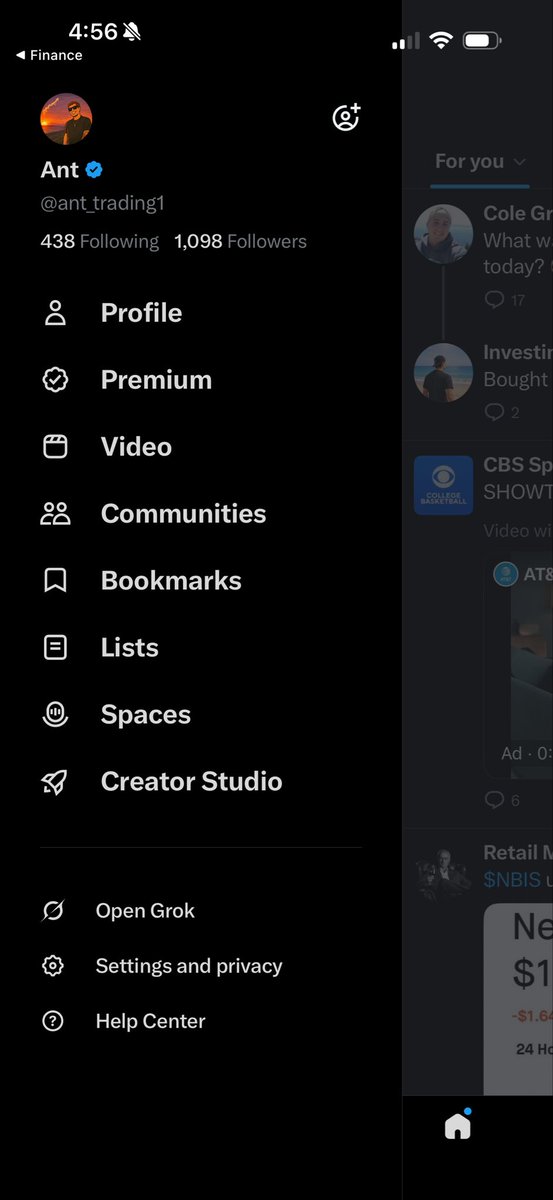Open the Profile menu item
553x1200 pixels.
click(x=141, y=313)
